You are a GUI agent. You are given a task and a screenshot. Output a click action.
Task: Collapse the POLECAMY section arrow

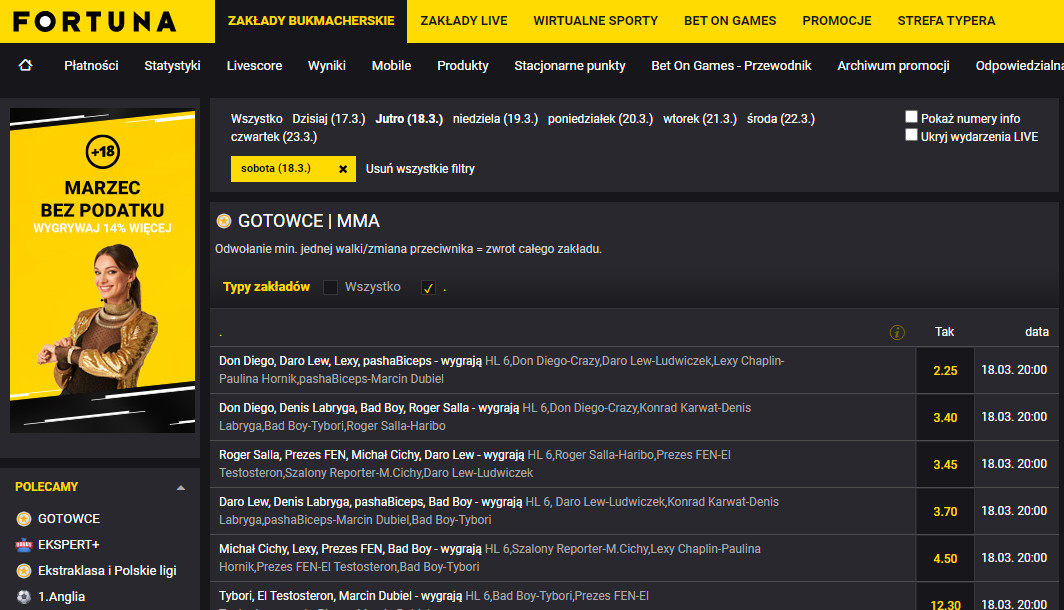180,488
